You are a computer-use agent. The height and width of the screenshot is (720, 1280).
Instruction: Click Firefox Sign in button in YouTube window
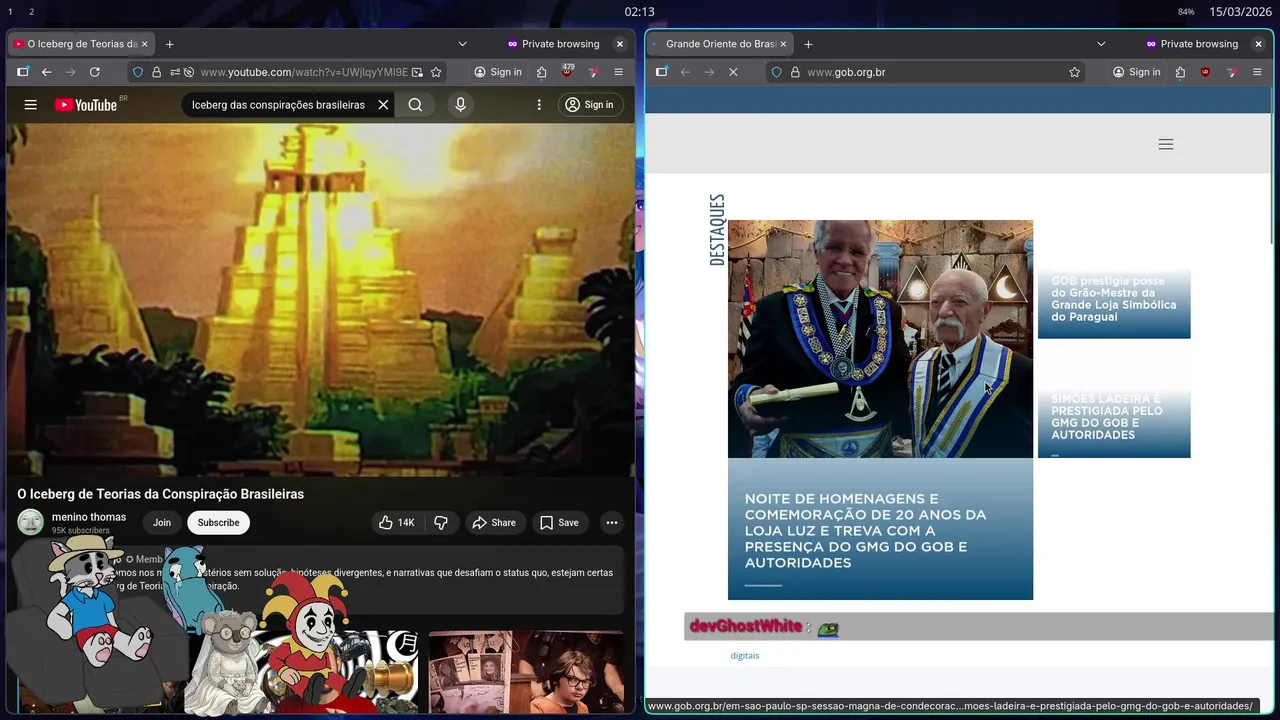pos(498,72)
